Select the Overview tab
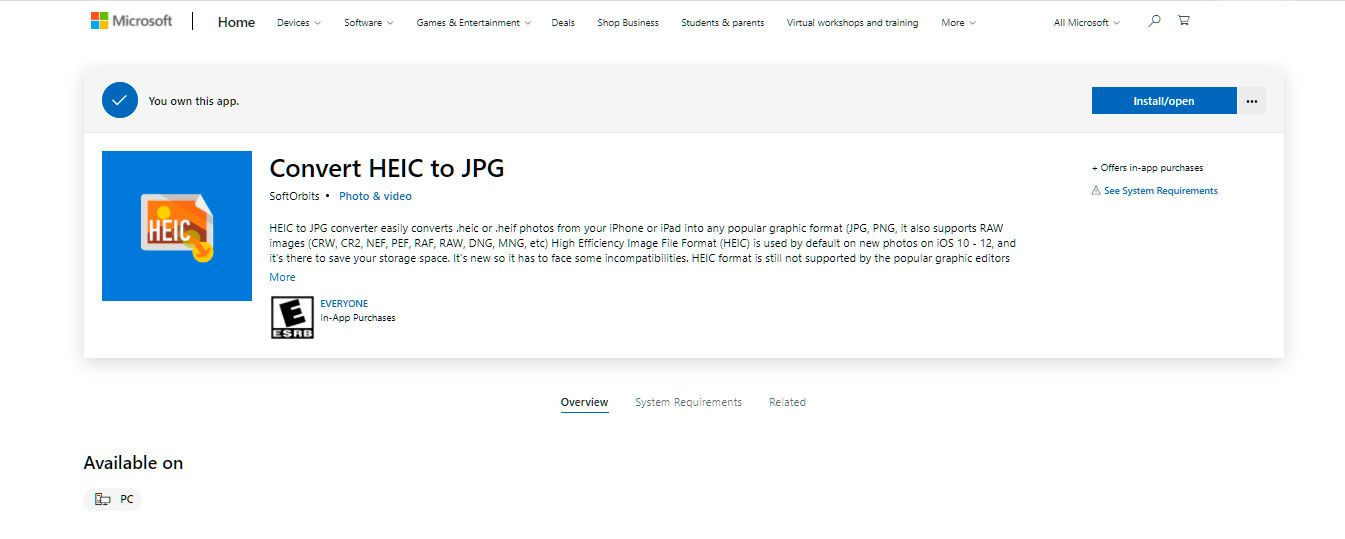The image size is (1345, 539). pos(584,402)
